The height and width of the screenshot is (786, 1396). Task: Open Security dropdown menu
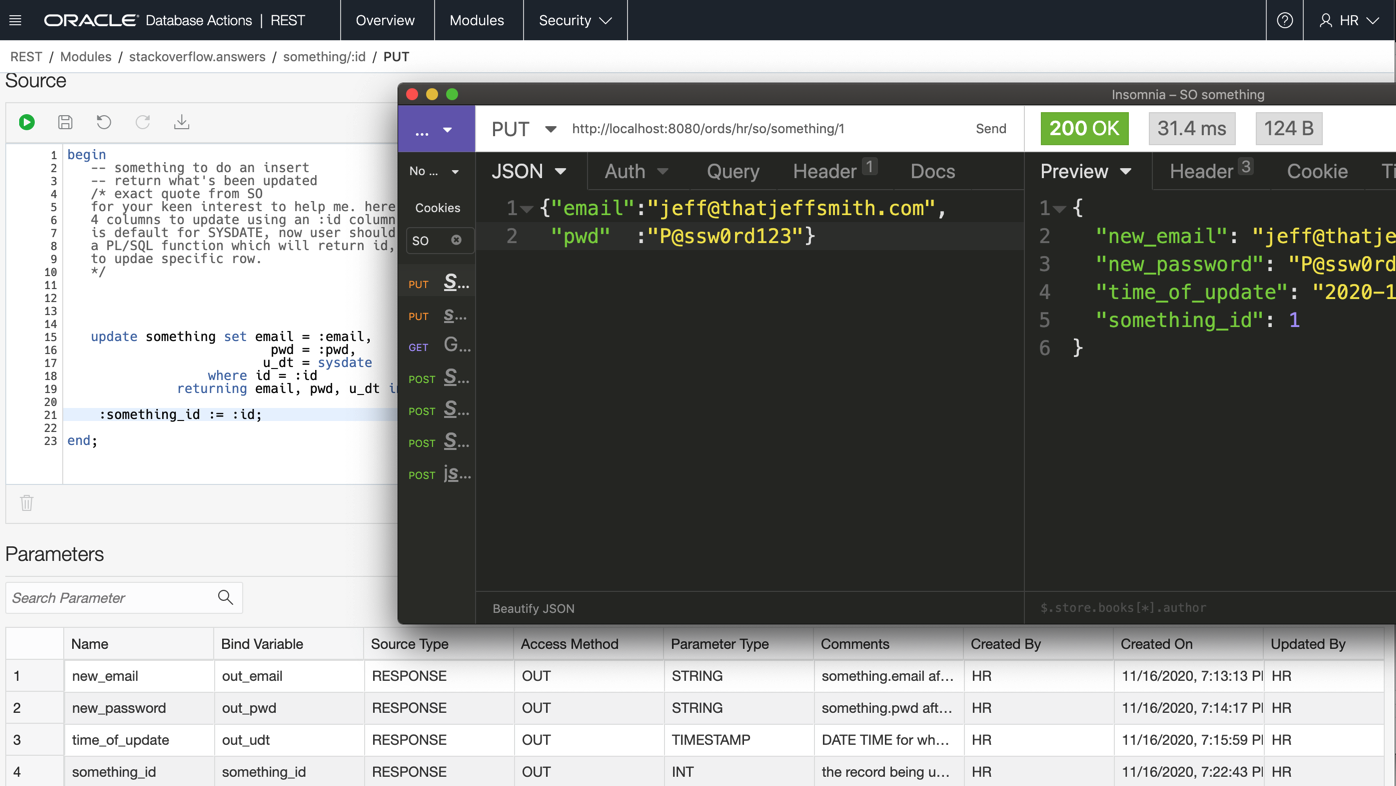pyautogui.click(x=575, y=20)
